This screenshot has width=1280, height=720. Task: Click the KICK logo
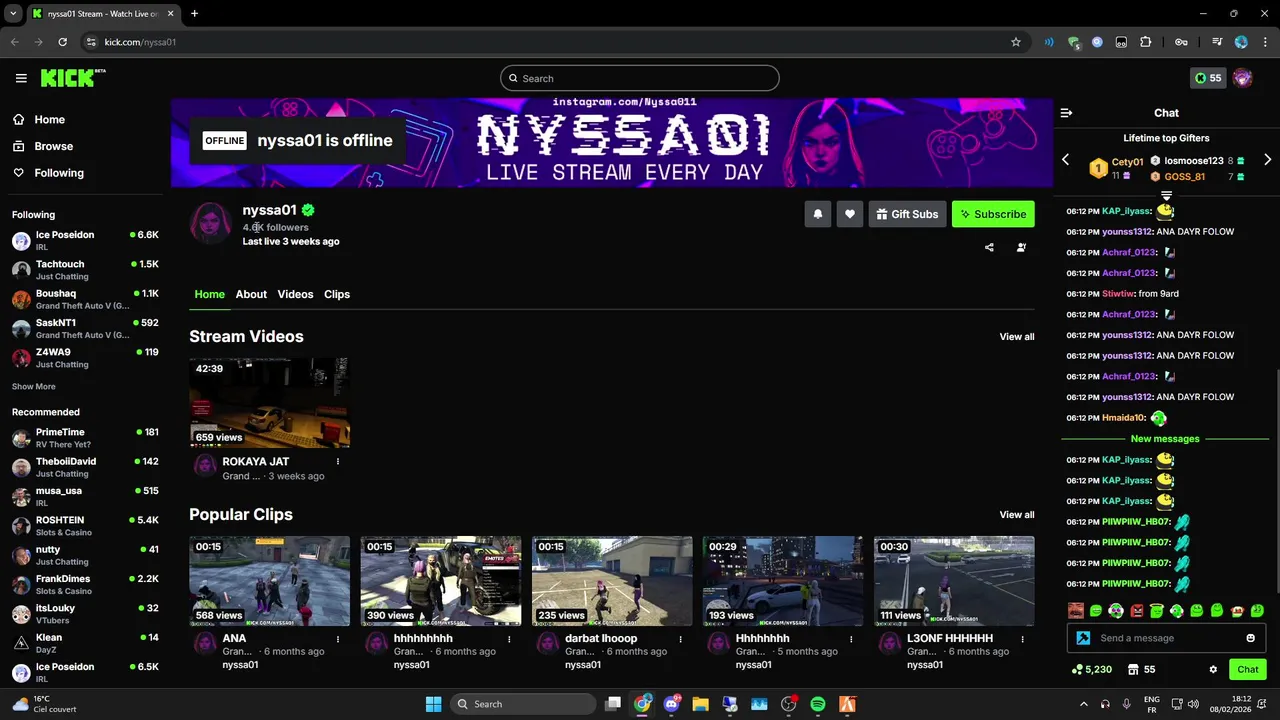coord(72,78)
